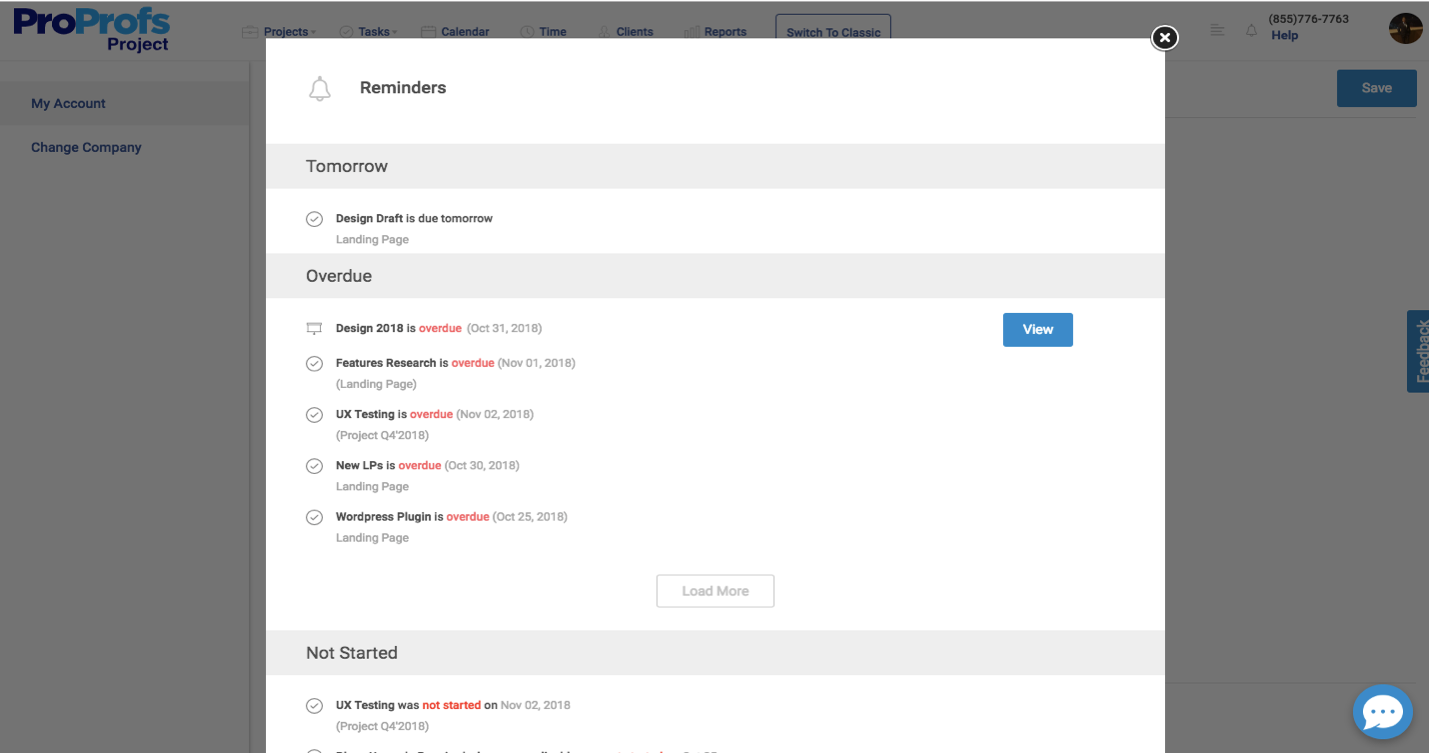Viewport: 1429px width, 753px height.
Task: Check off the overdue Features Research task
Action: click(x=314, y=363)
